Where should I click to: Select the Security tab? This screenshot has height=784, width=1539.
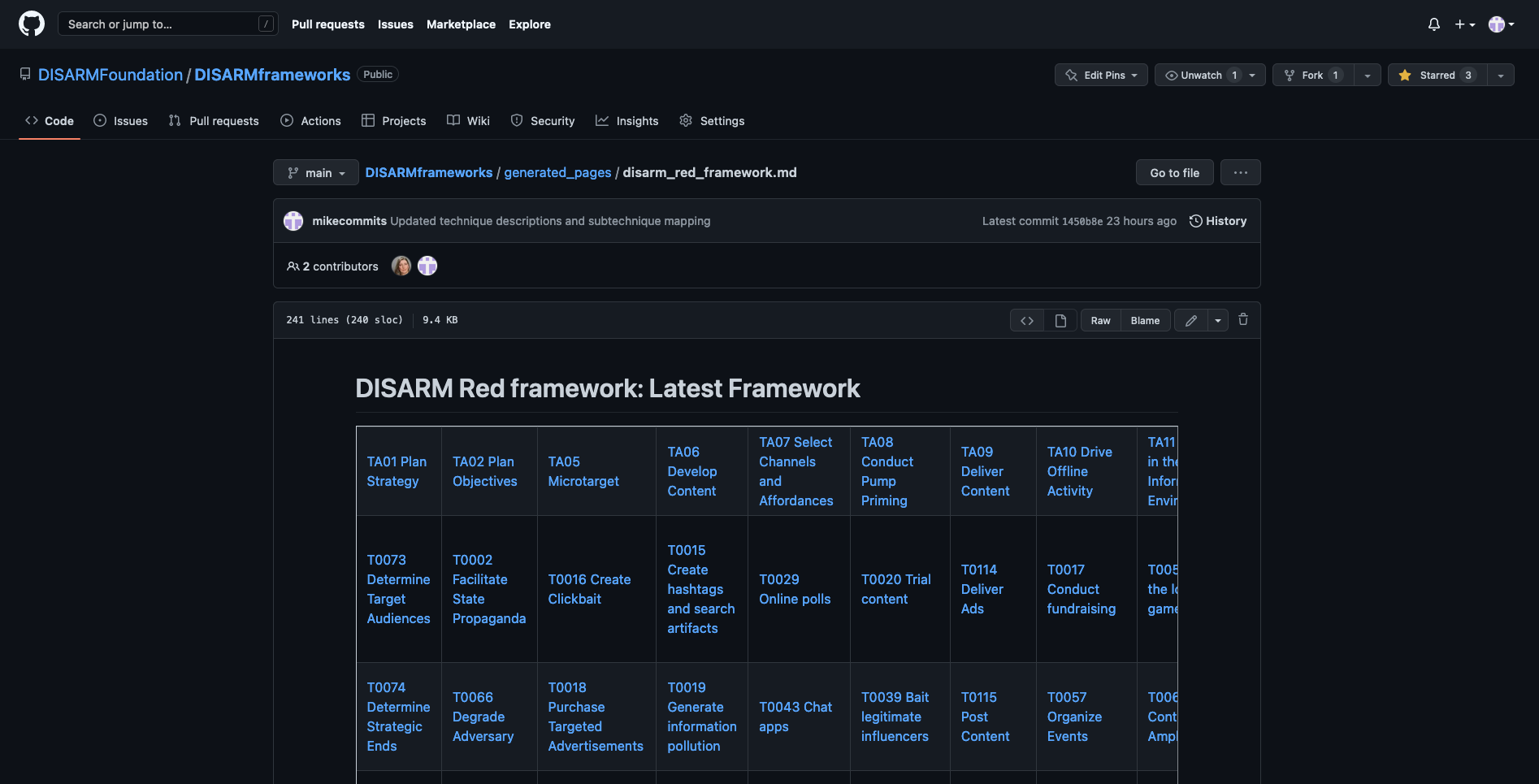tap(543, 120)
